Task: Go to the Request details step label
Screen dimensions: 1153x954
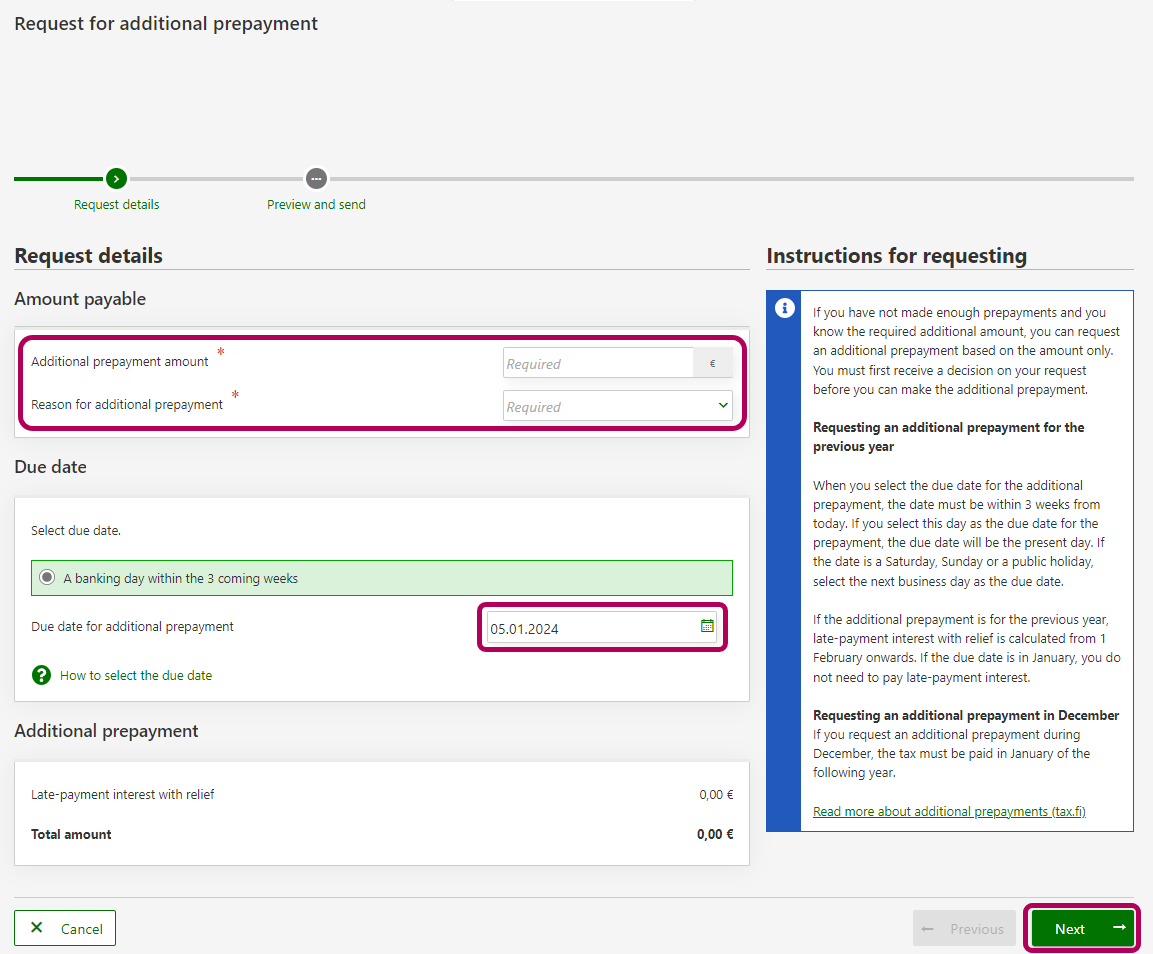Action: (x=116, y=204)
